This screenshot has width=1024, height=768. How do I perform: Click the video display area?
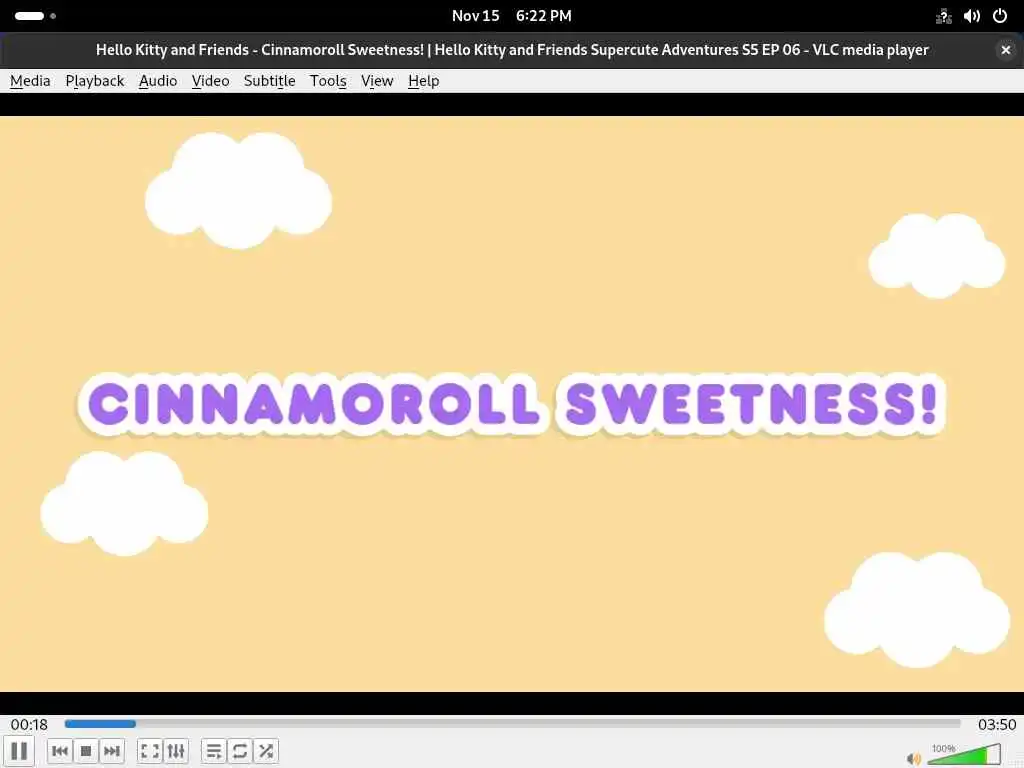(x=512, y=404)
